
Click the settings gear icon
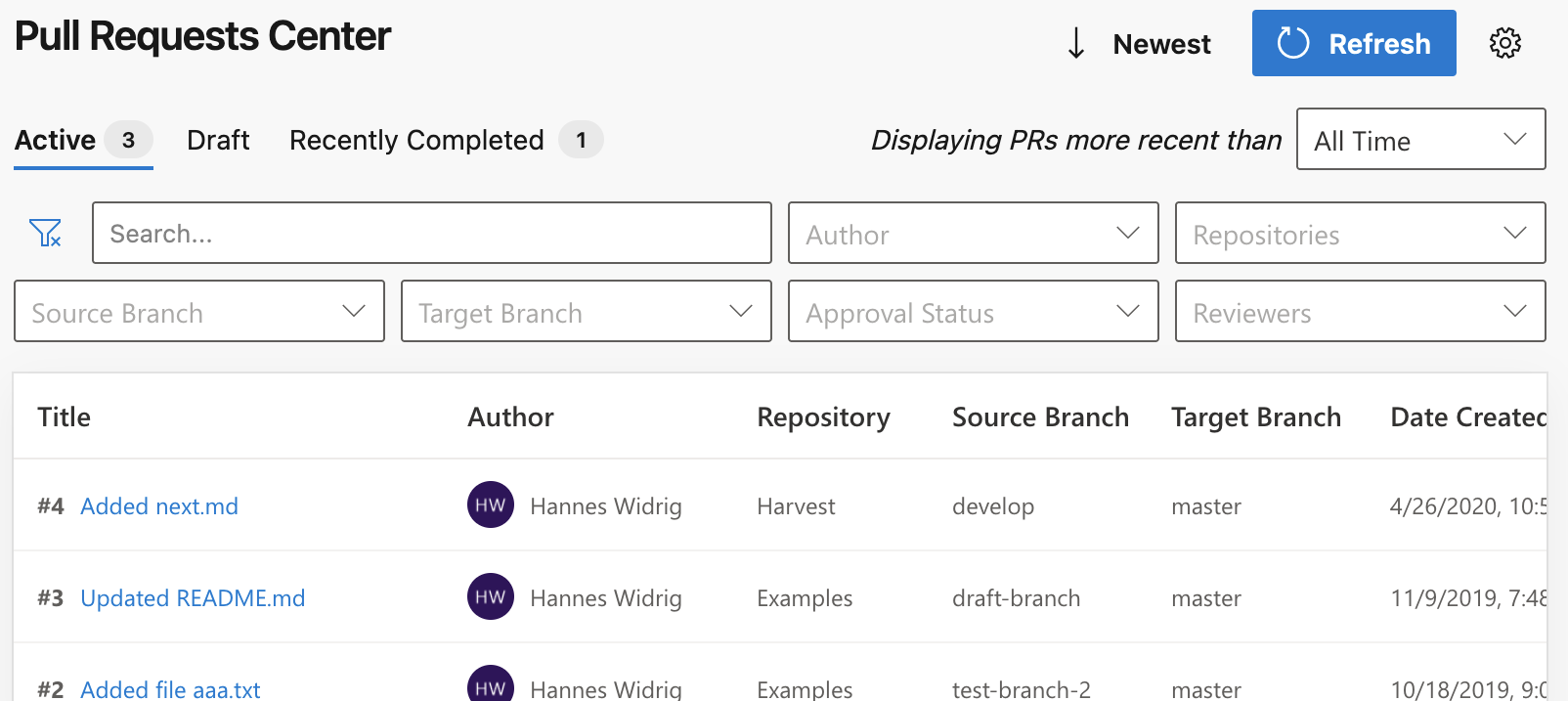click(x=1504, y=43)
